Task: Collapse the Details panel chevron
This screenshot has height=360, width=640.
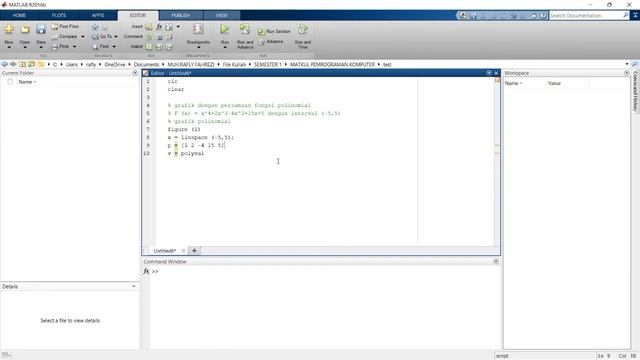Action: tap(133, 286)
